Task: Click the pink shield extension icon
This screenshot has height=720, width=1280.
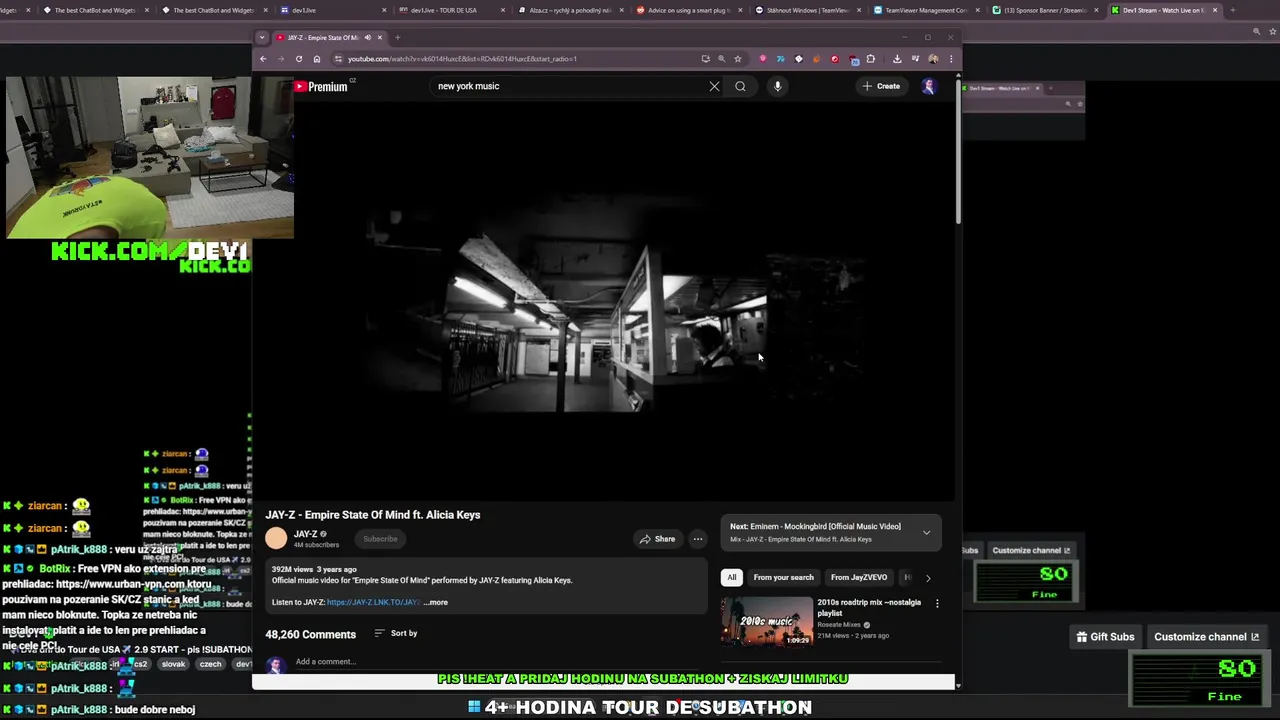Action: click(763, 59)
